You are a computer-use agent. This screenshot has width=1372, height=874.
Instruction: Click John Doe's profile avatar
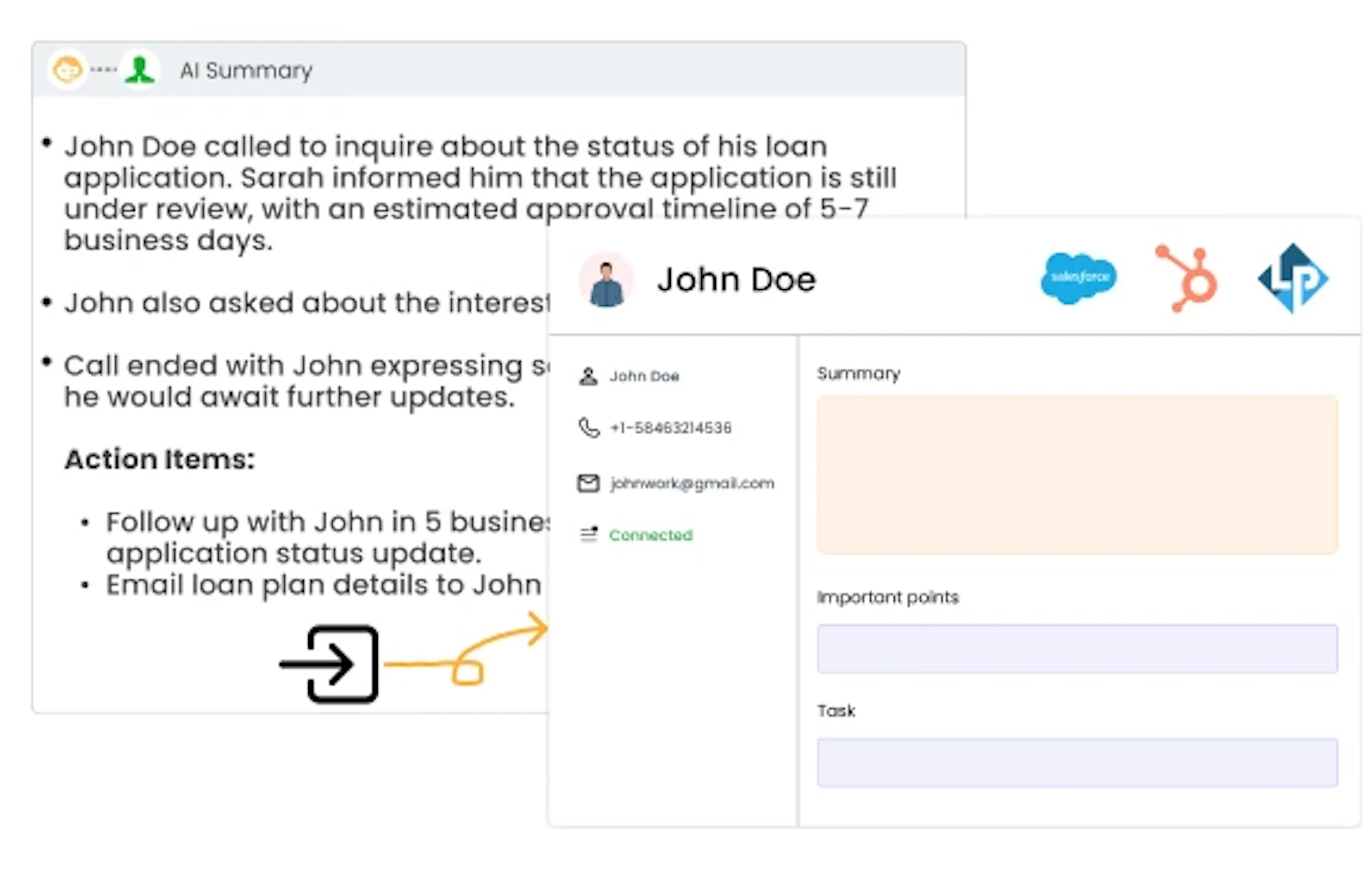606,280
